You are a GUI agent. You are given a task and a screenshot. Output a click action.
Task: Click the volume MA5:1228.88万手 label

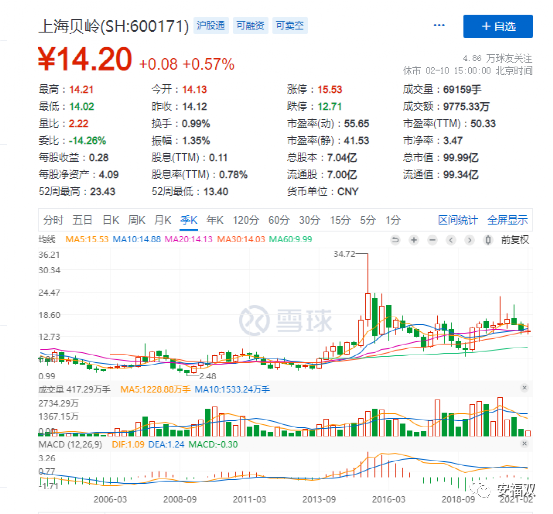(155, 389)
